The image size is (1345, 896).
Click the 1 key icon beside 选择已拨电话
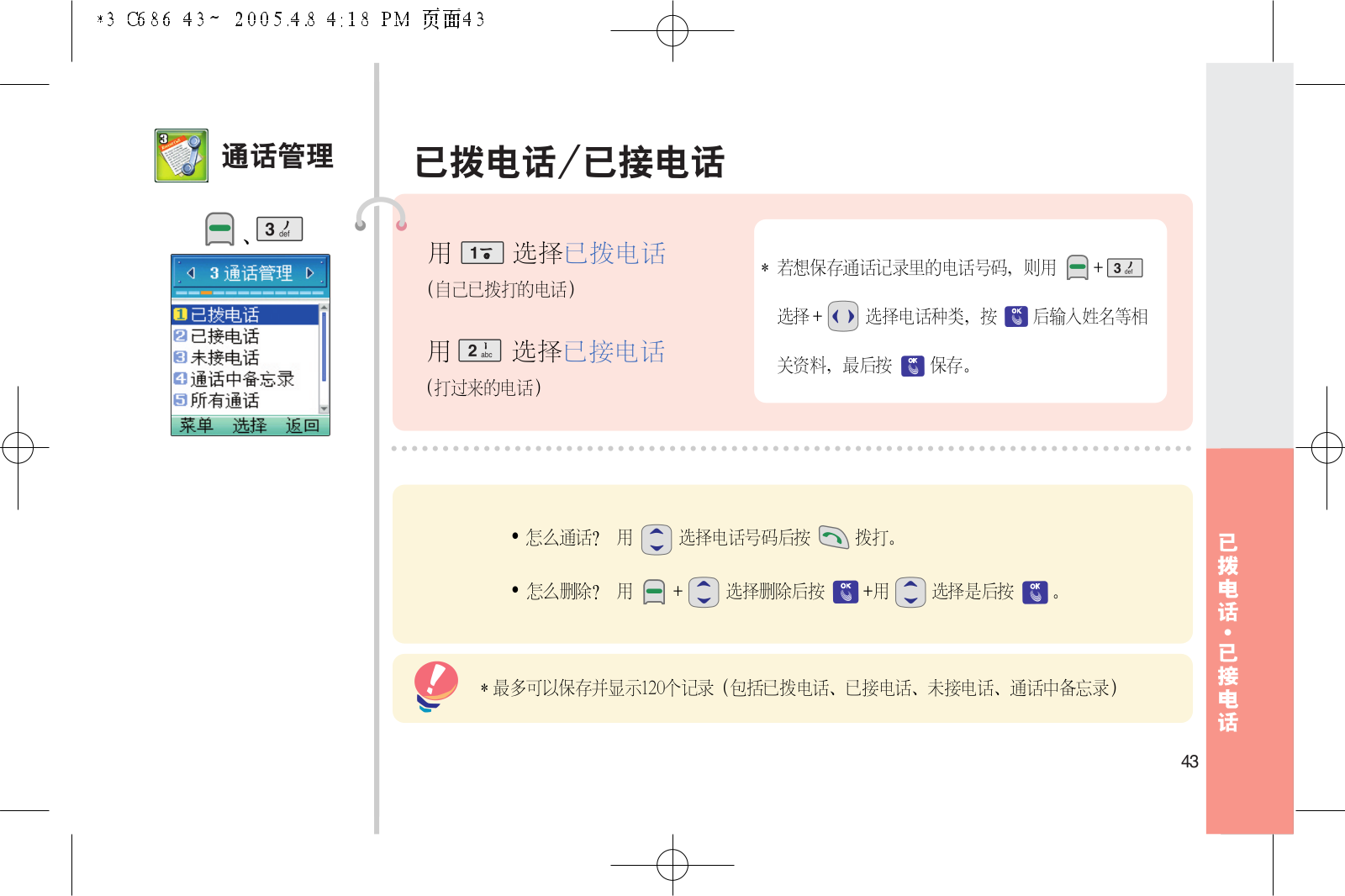[483, 253]
